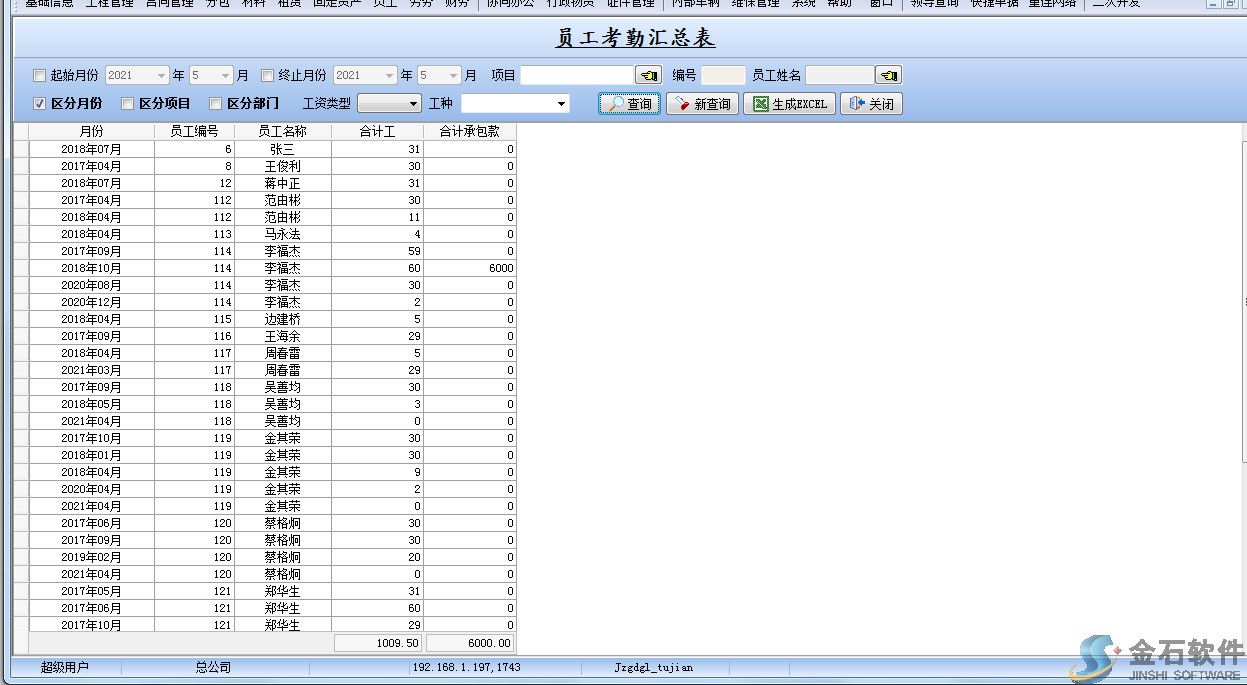Close the report with 关闭 button
The width and height of the screenshot is (1247, 685).
point(871,104)
